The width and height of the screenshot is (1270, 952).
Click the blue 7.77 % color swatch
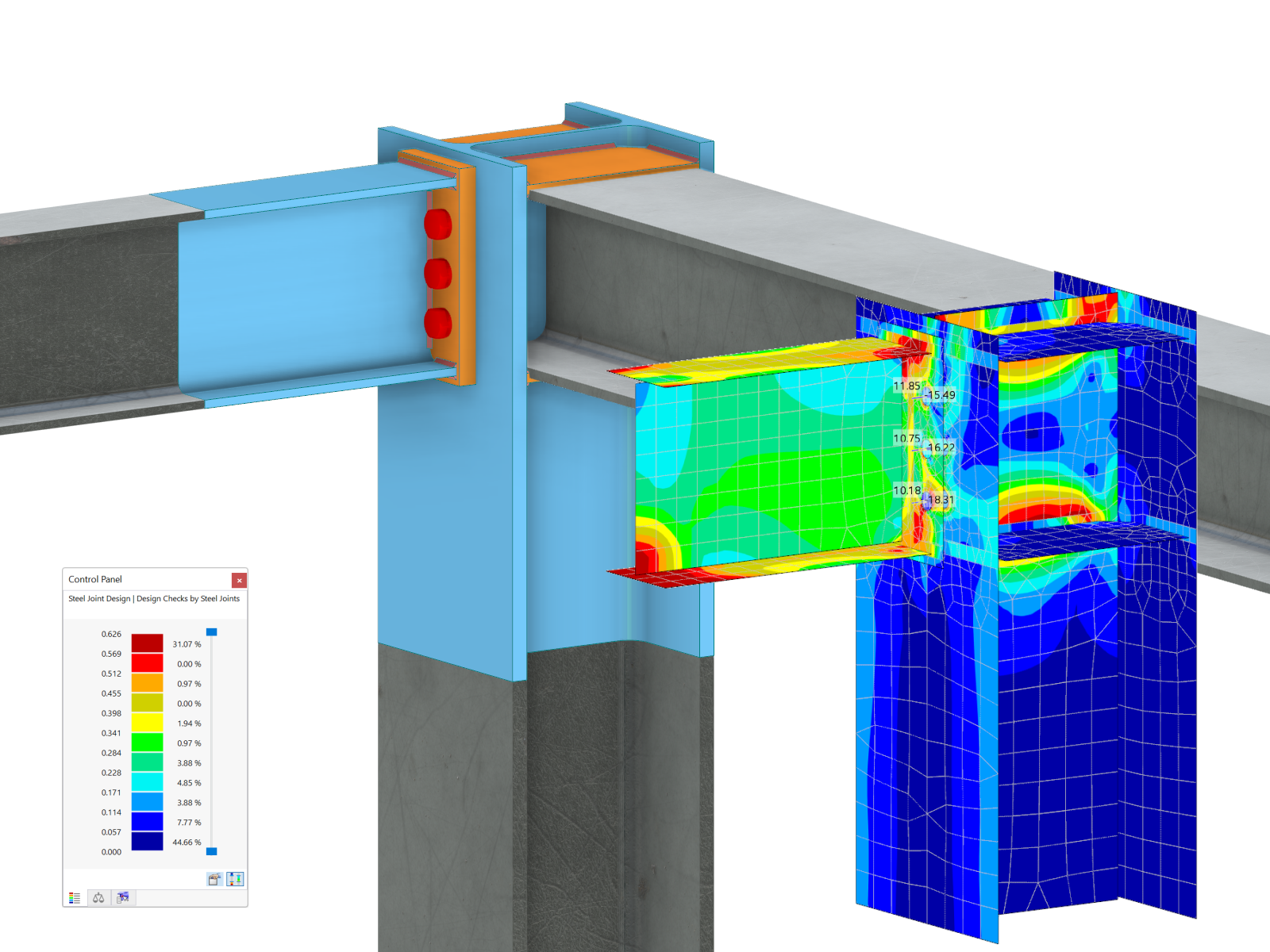tap(147, 822)
